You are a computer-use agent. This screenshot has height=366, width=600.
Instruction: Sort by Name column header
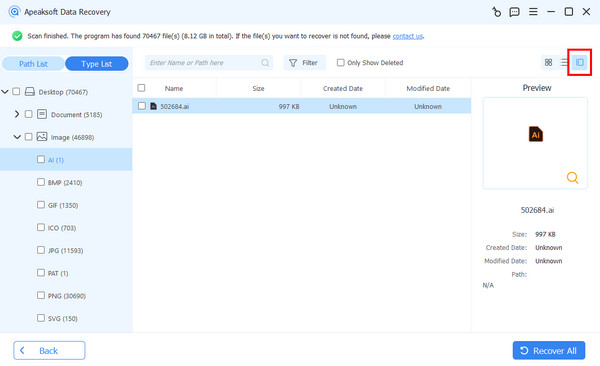pyautogui.click(x=174, y=88)
